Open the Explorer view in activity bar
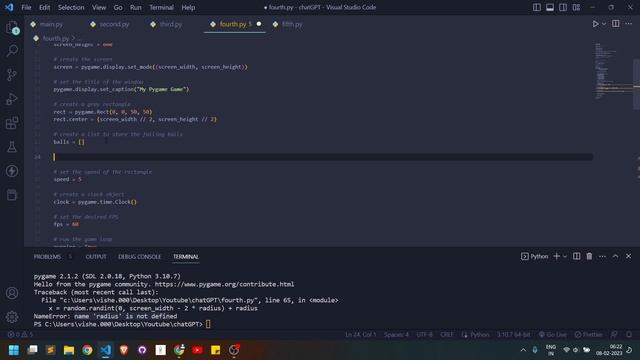This screenshot has height=360, width=640. click(x=12, y=28)
